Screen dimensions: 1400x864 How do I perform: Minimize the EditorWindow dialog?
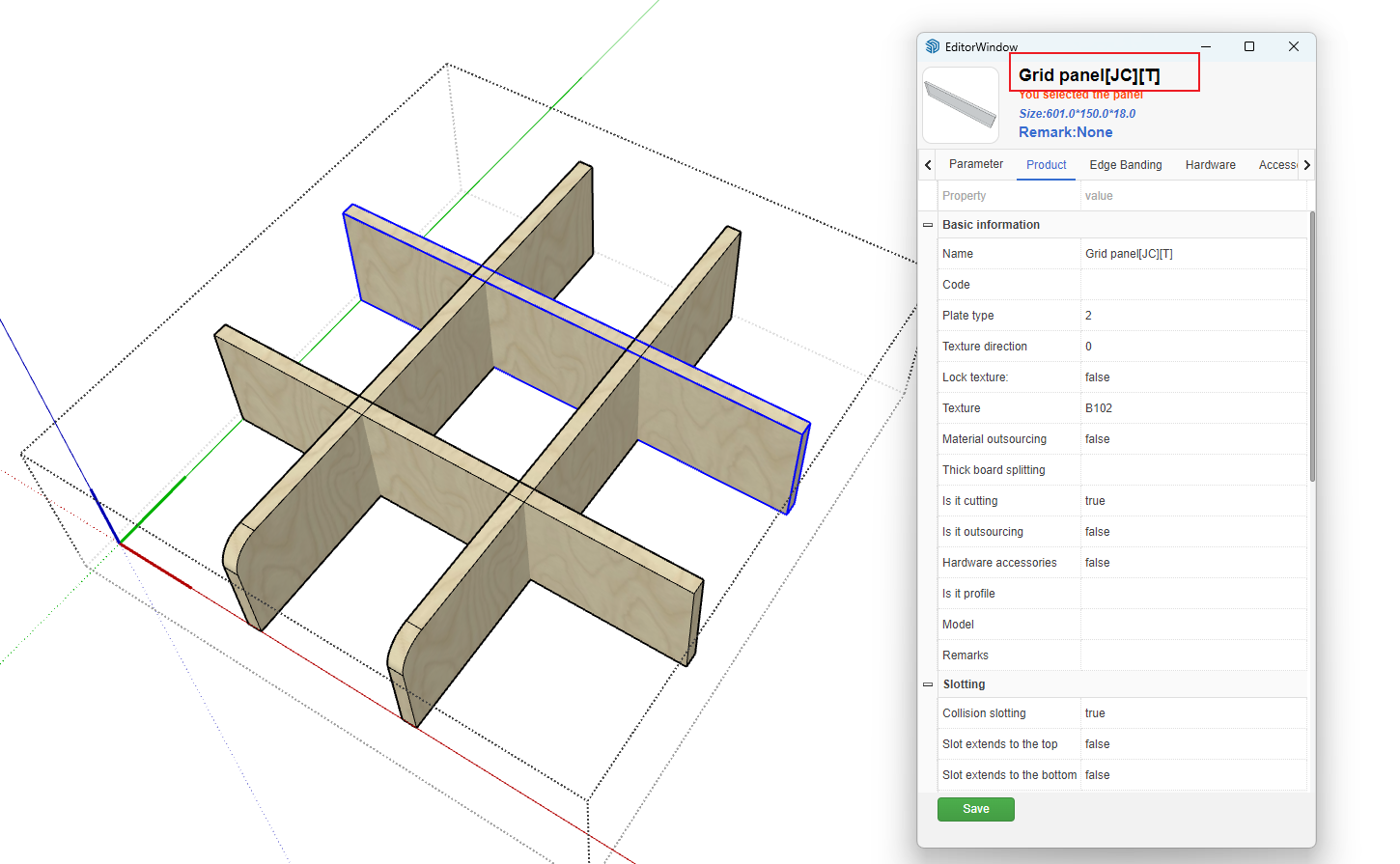(x=1206, y=46)
